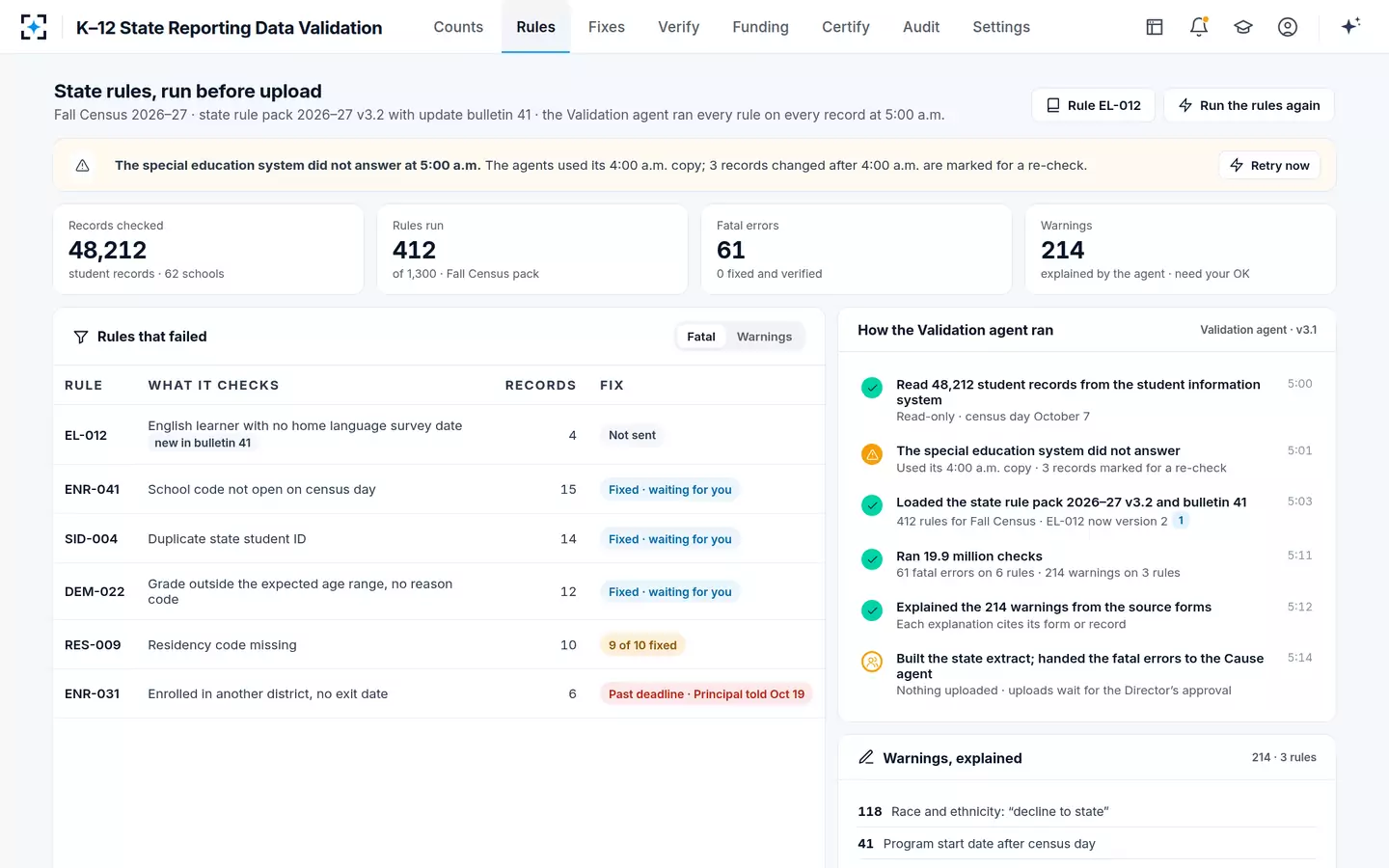Click the filter icon beside Rules that failed

point(81,337)
